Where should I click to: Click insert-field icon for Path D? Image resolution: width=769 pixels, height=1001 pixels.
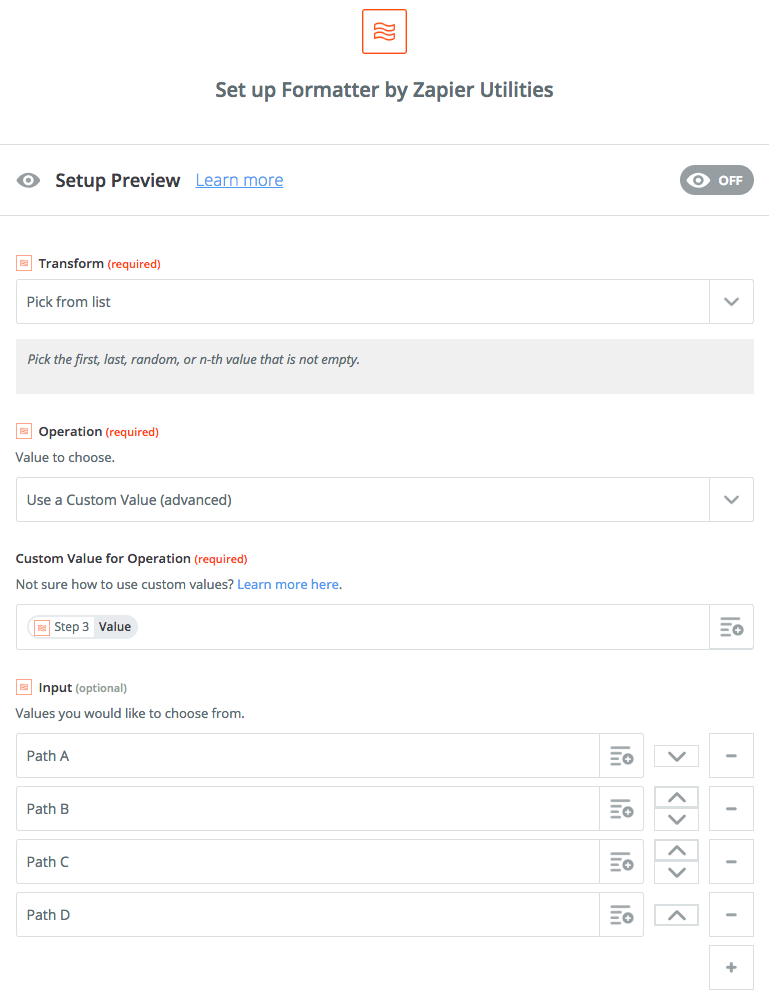621,915
